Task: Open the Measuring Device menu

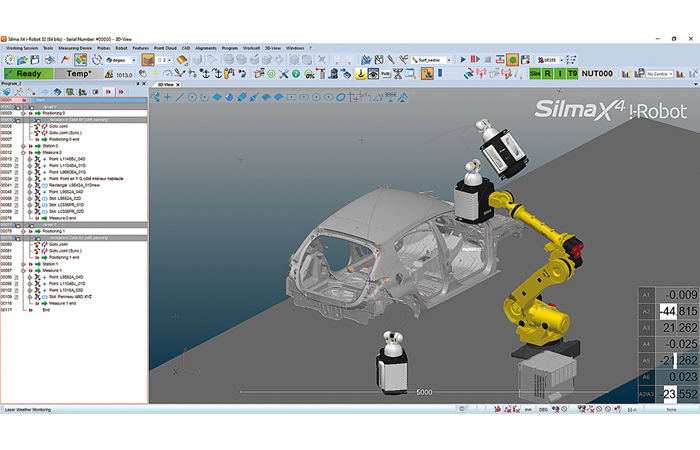Action: 75,48
